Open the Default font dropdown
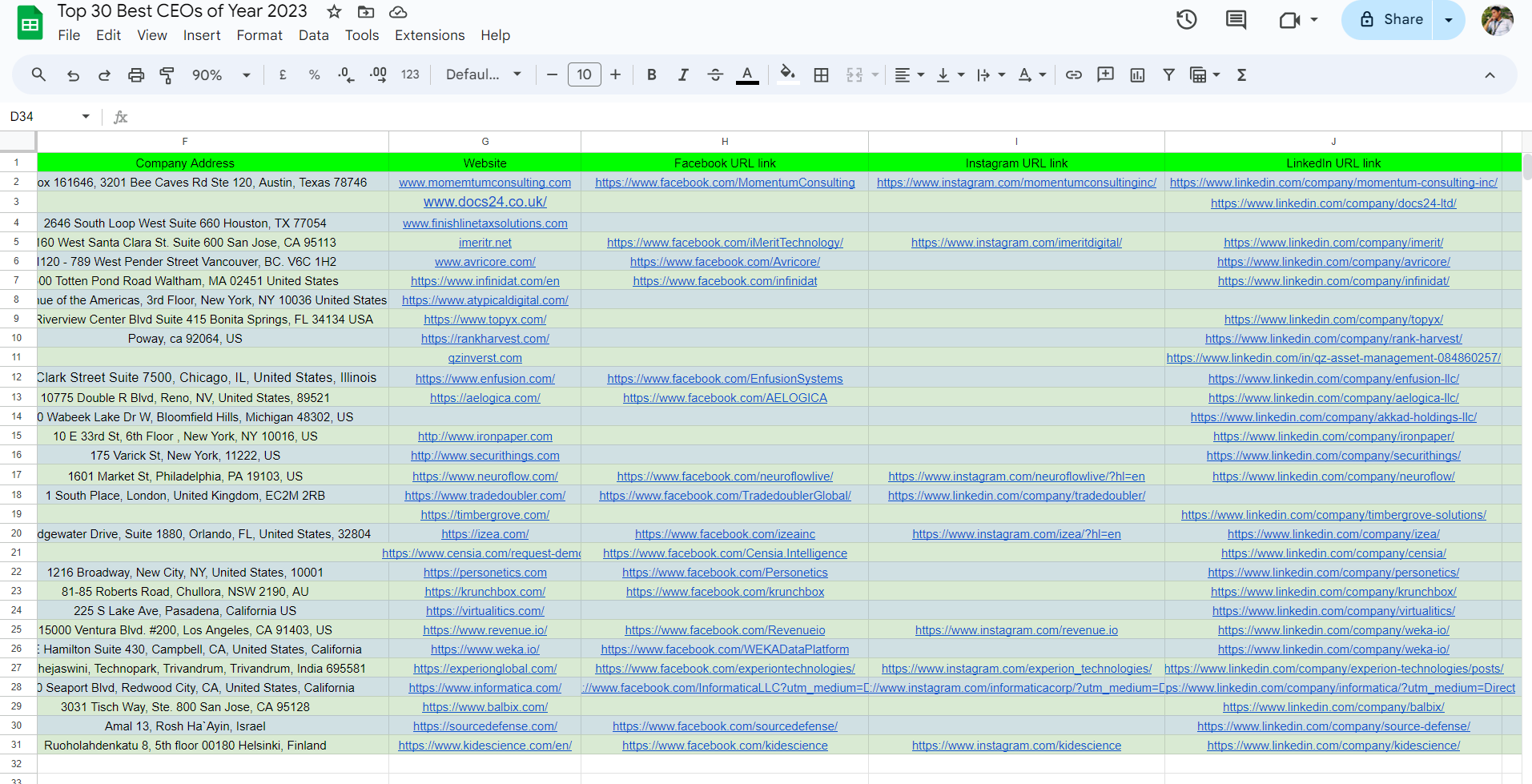This screenshot has width=1532, height=784. (484, 74)
